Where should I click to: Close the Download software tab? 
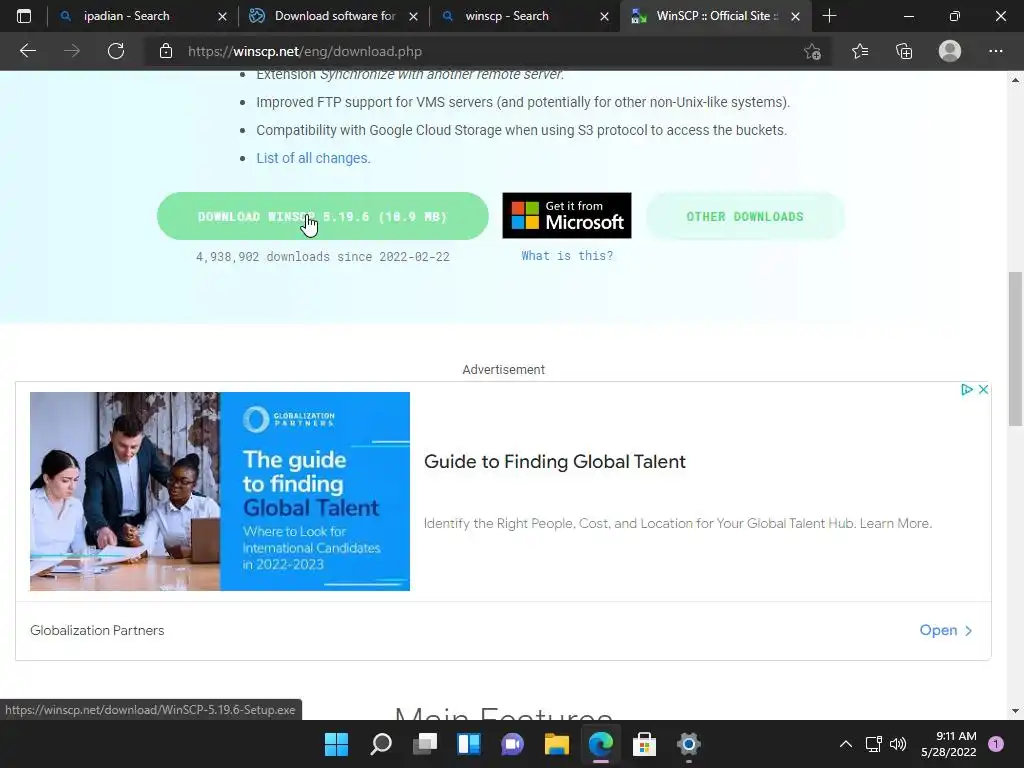tap(413, 16)
